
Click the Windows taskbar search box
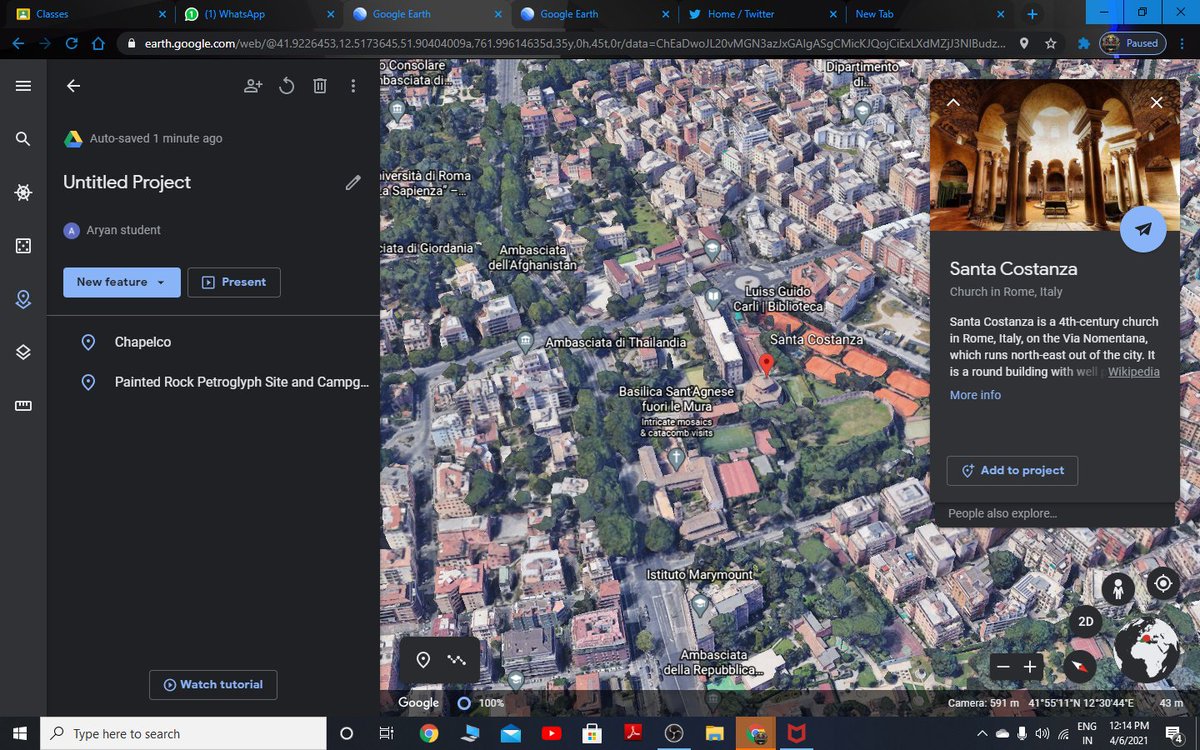click(184, 733)
